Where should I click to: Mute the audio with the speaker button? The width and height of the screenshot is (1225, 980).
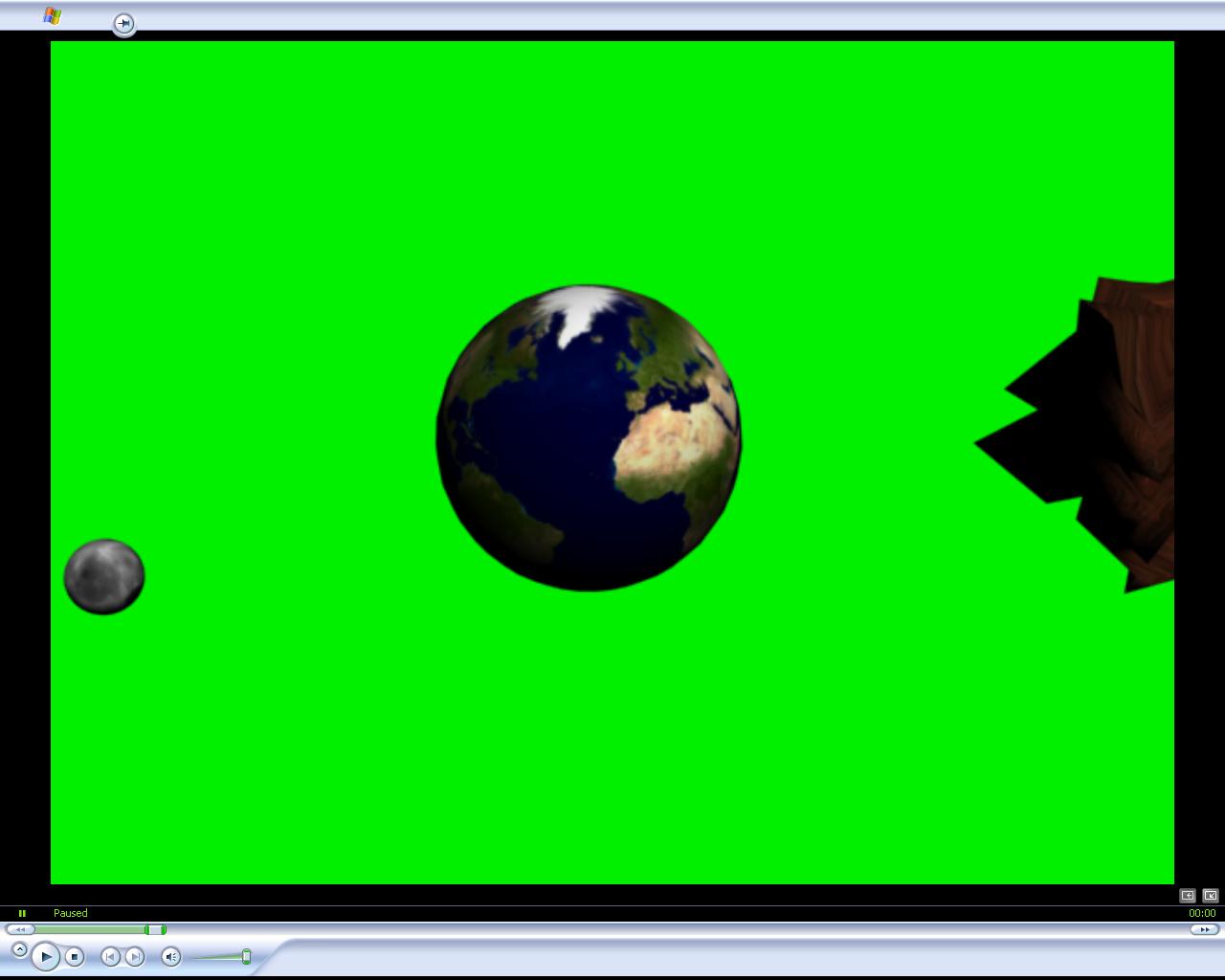[170, 956]
